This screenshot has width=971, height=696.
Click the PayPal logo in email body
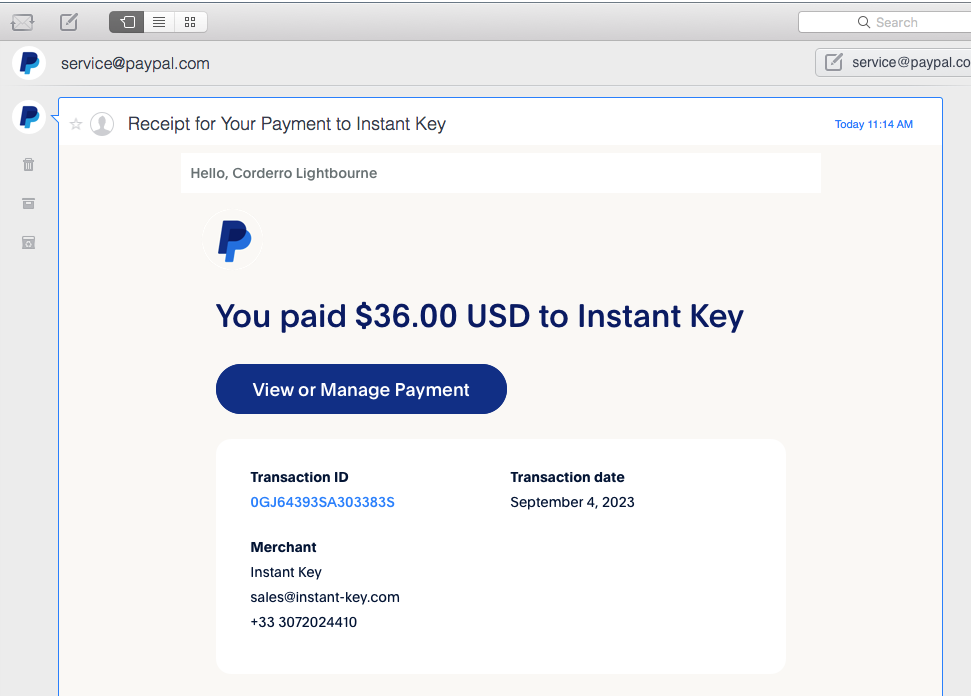[x=233, y=241]
